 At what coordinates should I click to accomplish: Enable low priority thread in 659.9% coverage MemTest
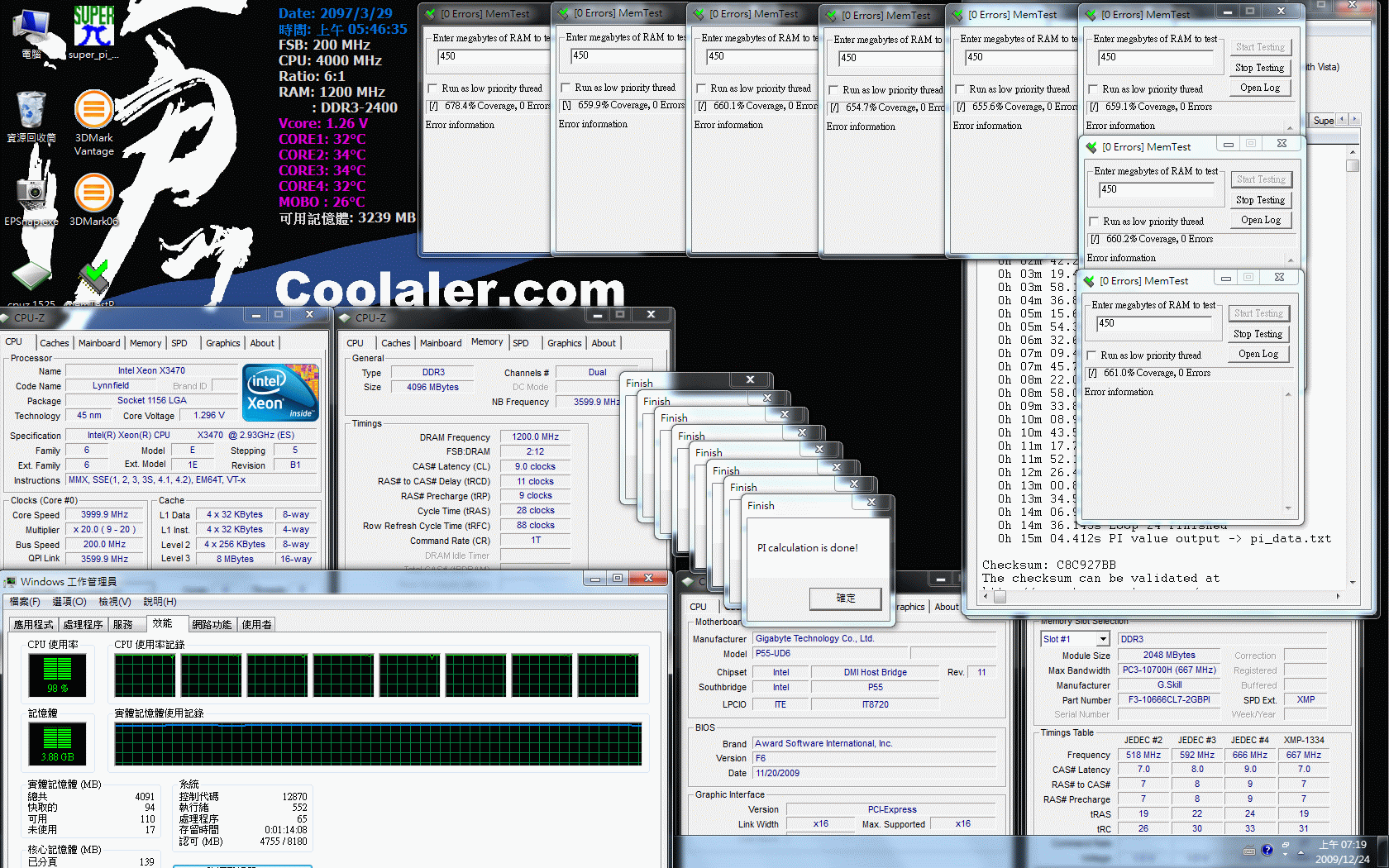click(566, 88)
